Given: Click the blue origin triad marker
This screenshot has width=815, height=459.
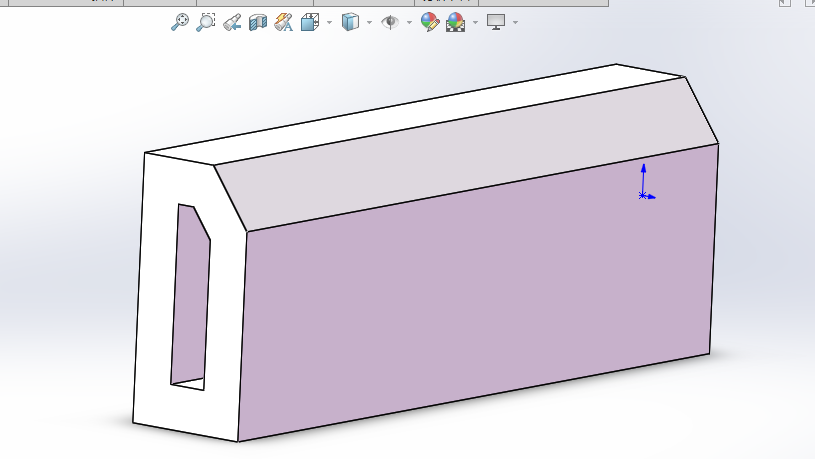Looking at the screenshot, I should pos(643,195).
